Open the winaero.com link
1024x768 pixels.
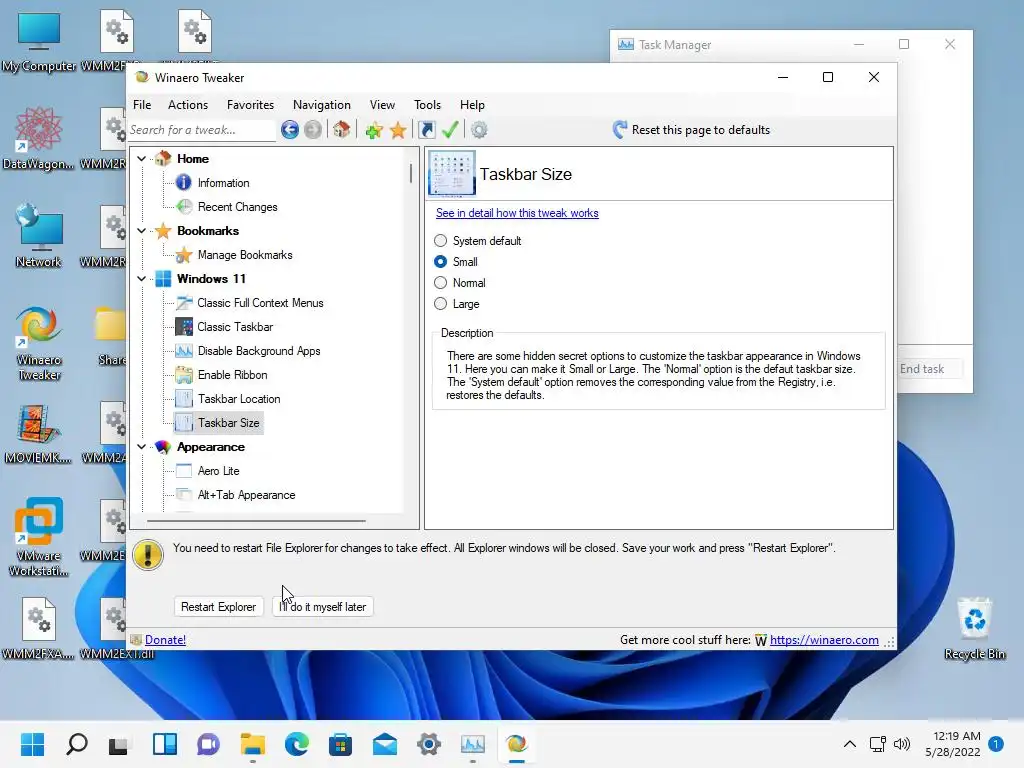[824, 640]
